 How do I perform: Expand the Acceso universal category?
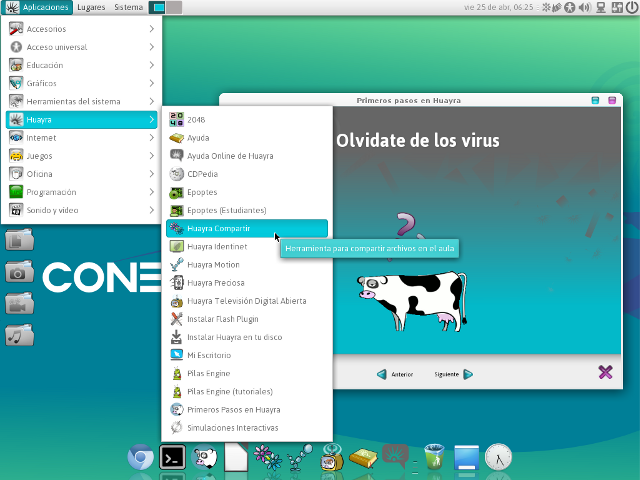(x=82, y=47)
